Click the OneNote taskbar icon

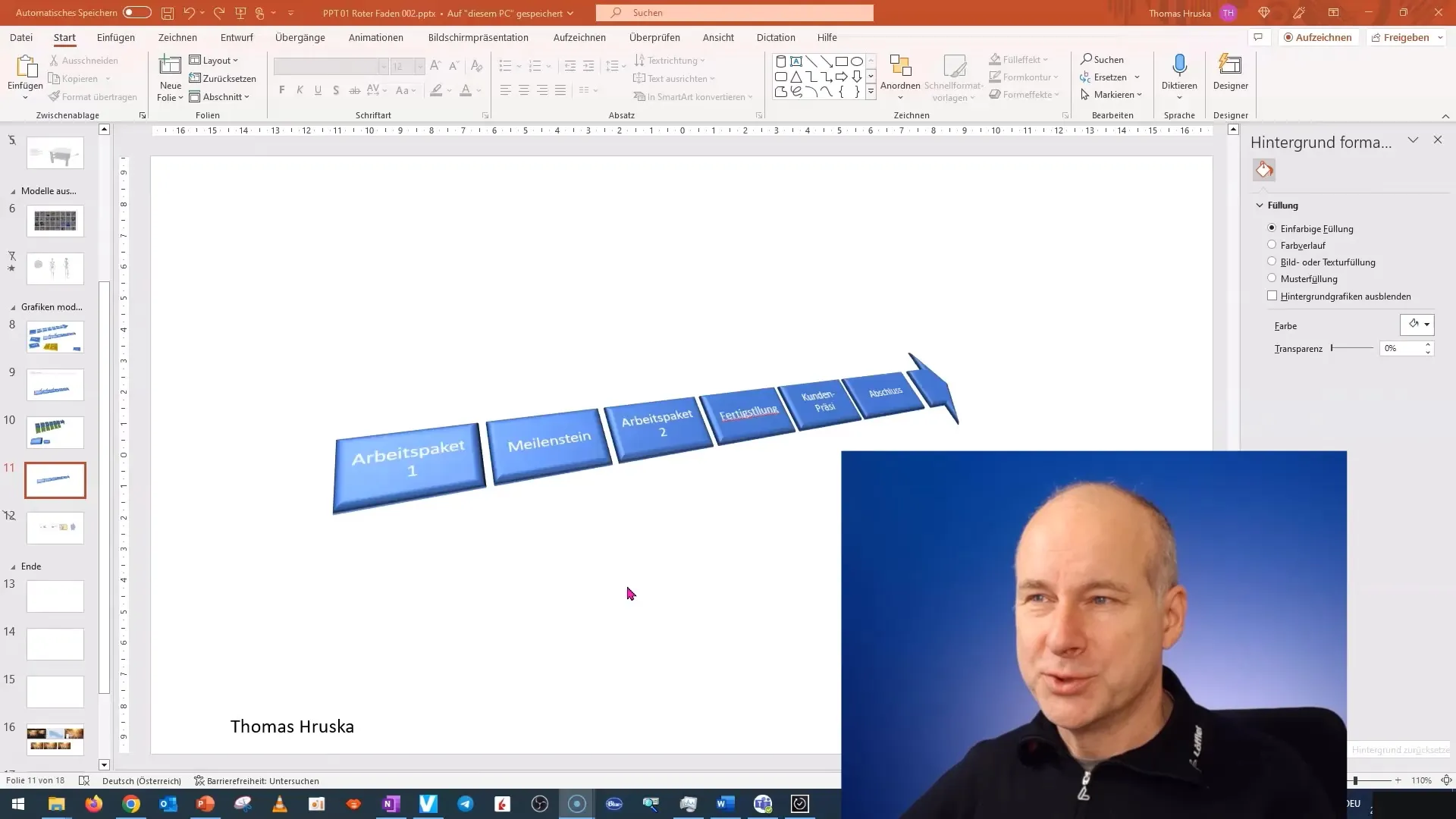(x=391, y=804)
